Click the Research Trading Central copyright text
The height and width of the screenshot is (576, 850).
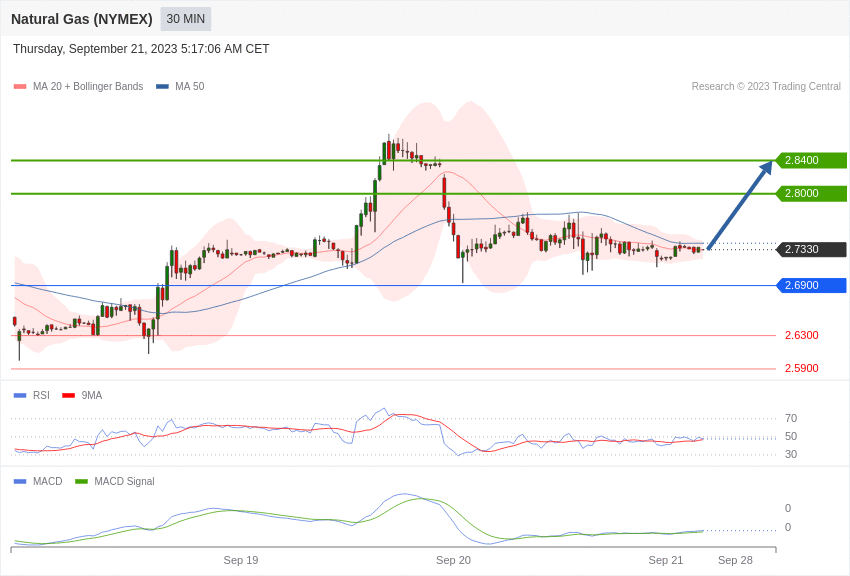(x=766, y=86)
